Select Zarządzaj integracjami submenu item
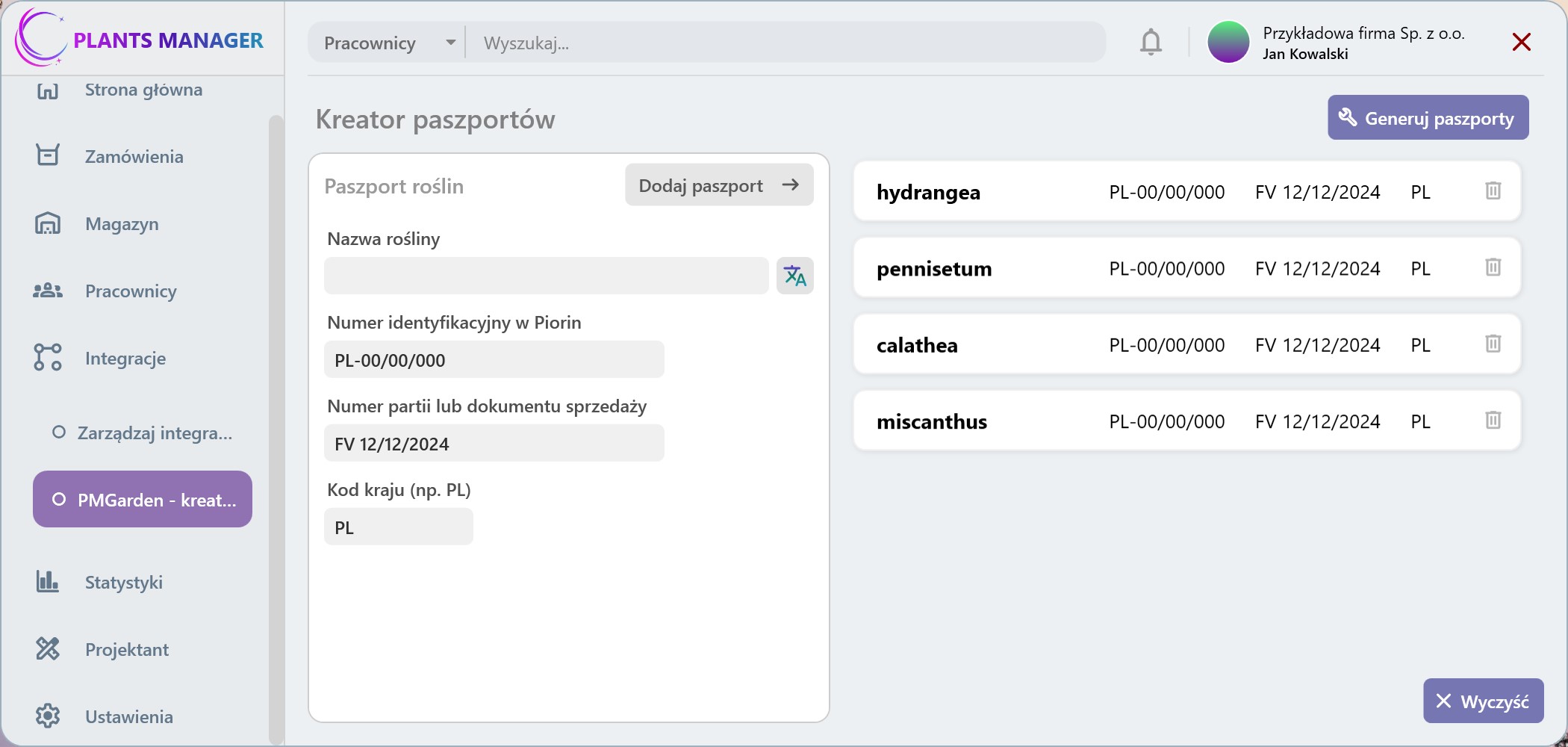1568x747 pixels. [x=155, y=433]
